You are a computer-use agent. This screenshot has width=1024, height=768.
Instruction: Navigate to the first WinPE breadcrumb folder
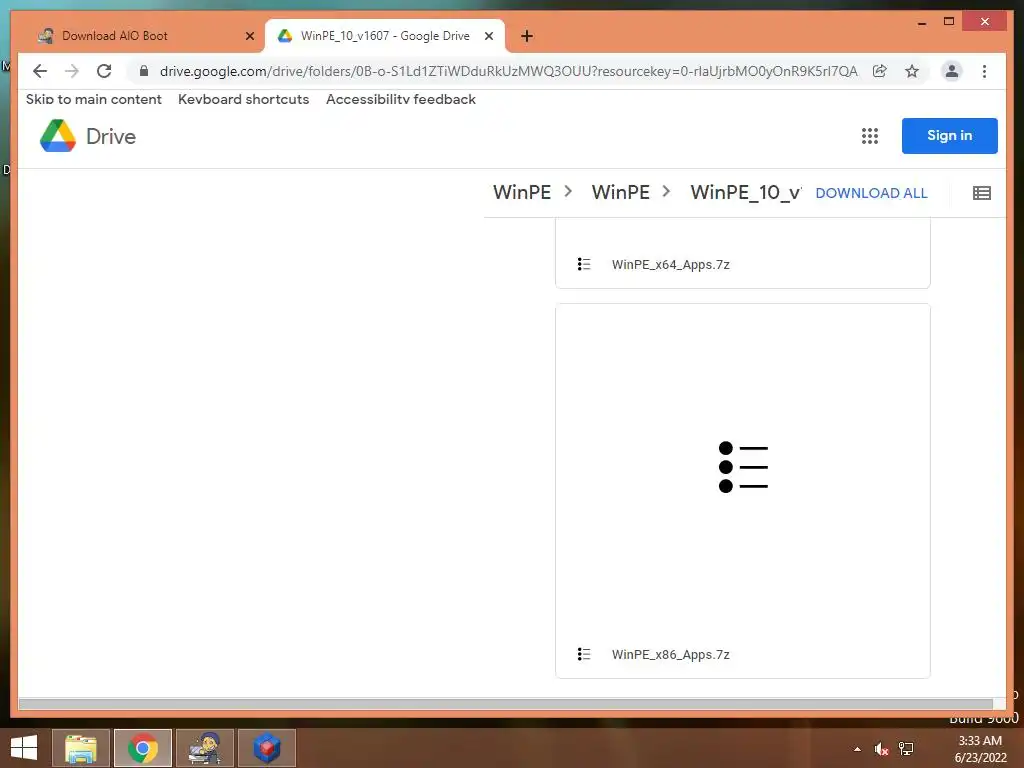pos(522,192)
